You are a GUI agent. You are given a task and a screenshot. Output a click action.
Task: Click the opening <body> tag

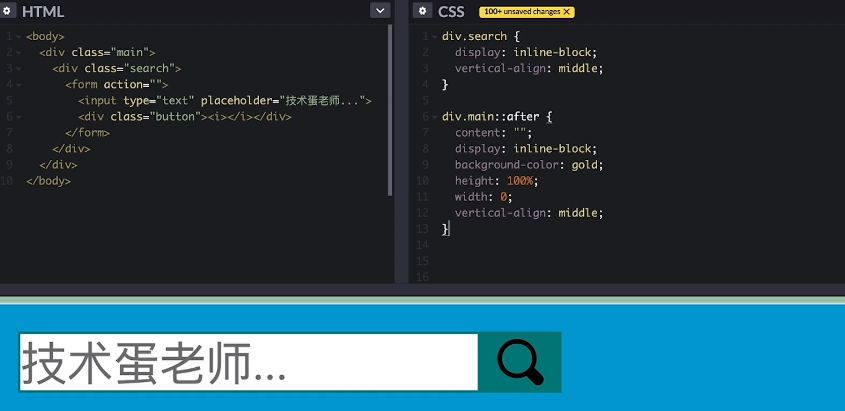(45, 37)
